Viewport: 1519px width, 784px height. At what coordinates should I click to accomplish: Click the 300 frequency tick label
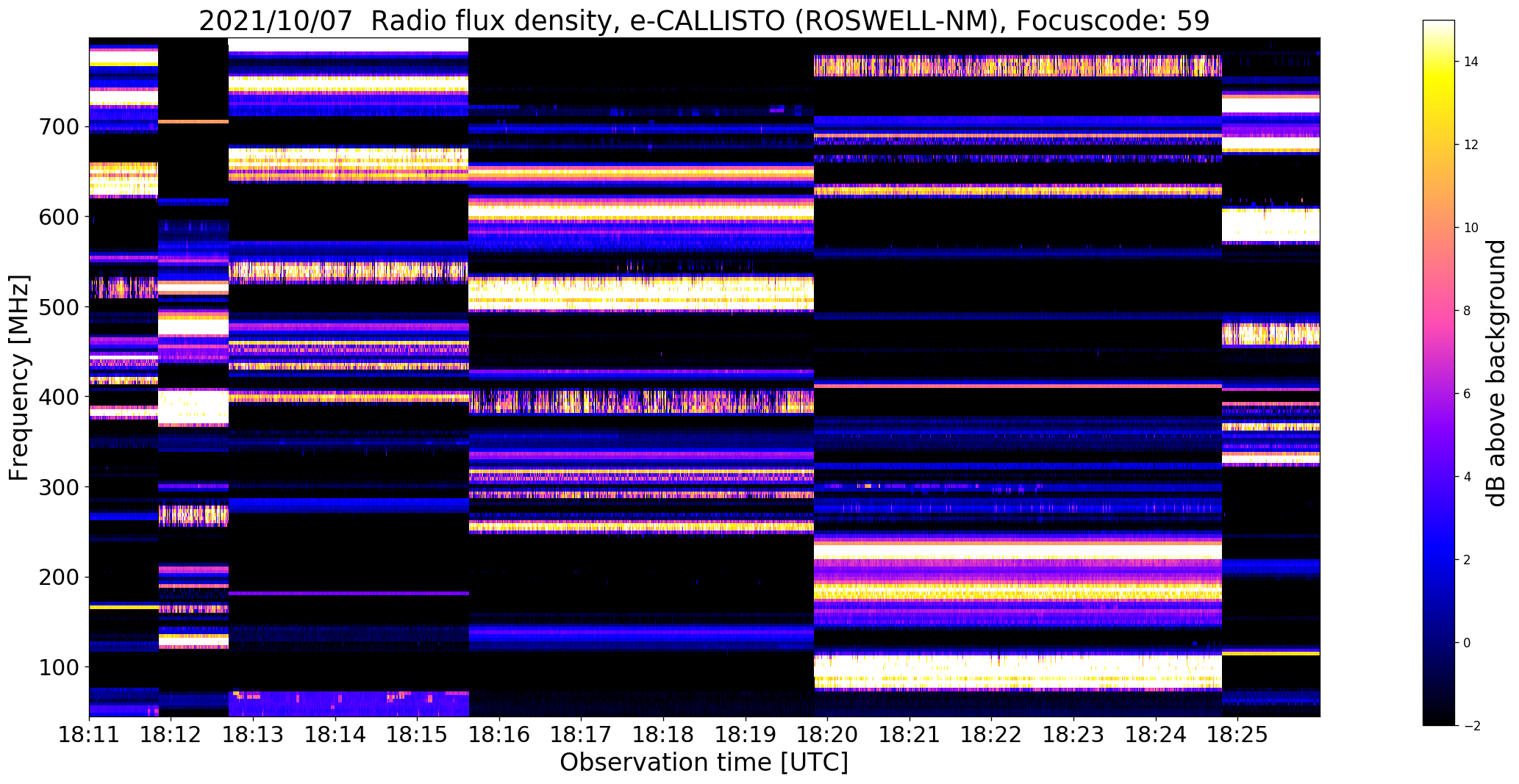pos(57,486)
